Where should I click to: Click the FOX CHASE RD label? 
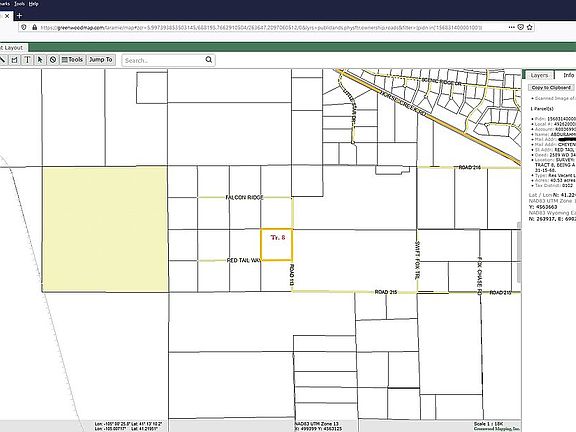click(x=480, y=276)
